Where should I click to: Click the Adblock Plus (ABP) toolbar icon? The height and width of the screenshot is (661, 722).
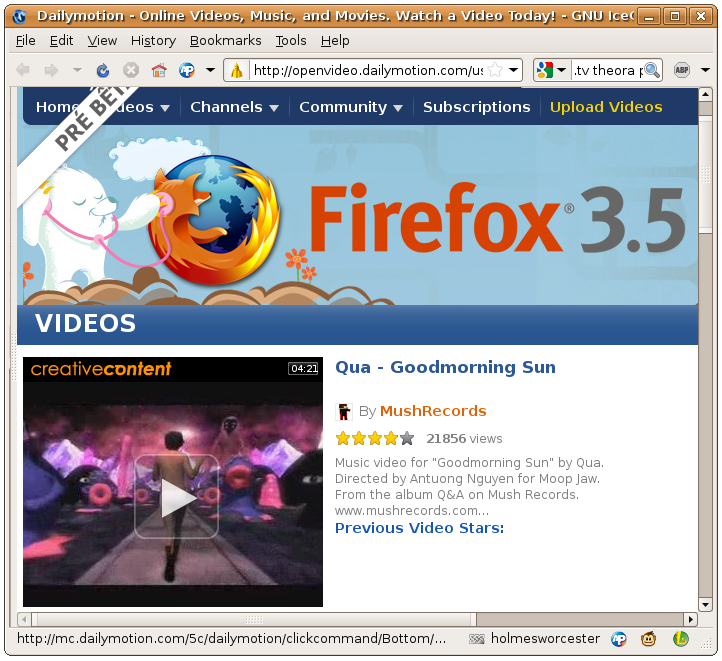point(682,70)
